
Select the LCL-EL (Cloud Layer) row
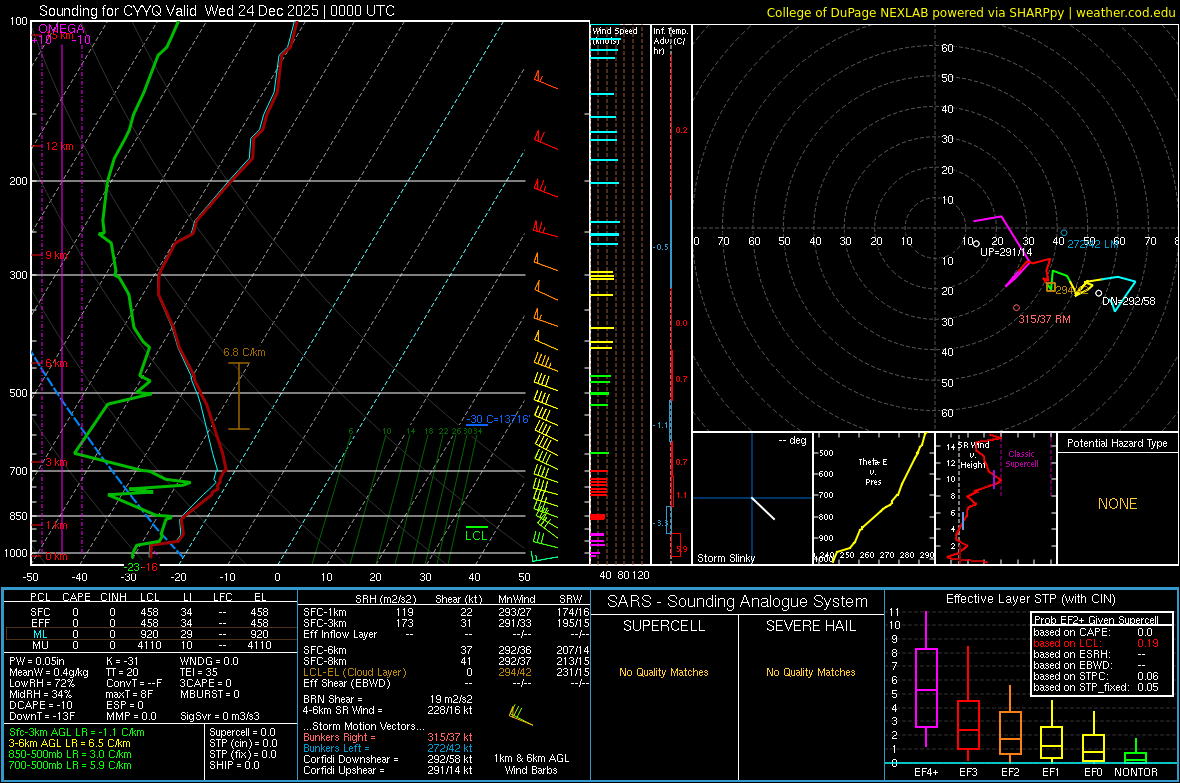pos(446,672)
